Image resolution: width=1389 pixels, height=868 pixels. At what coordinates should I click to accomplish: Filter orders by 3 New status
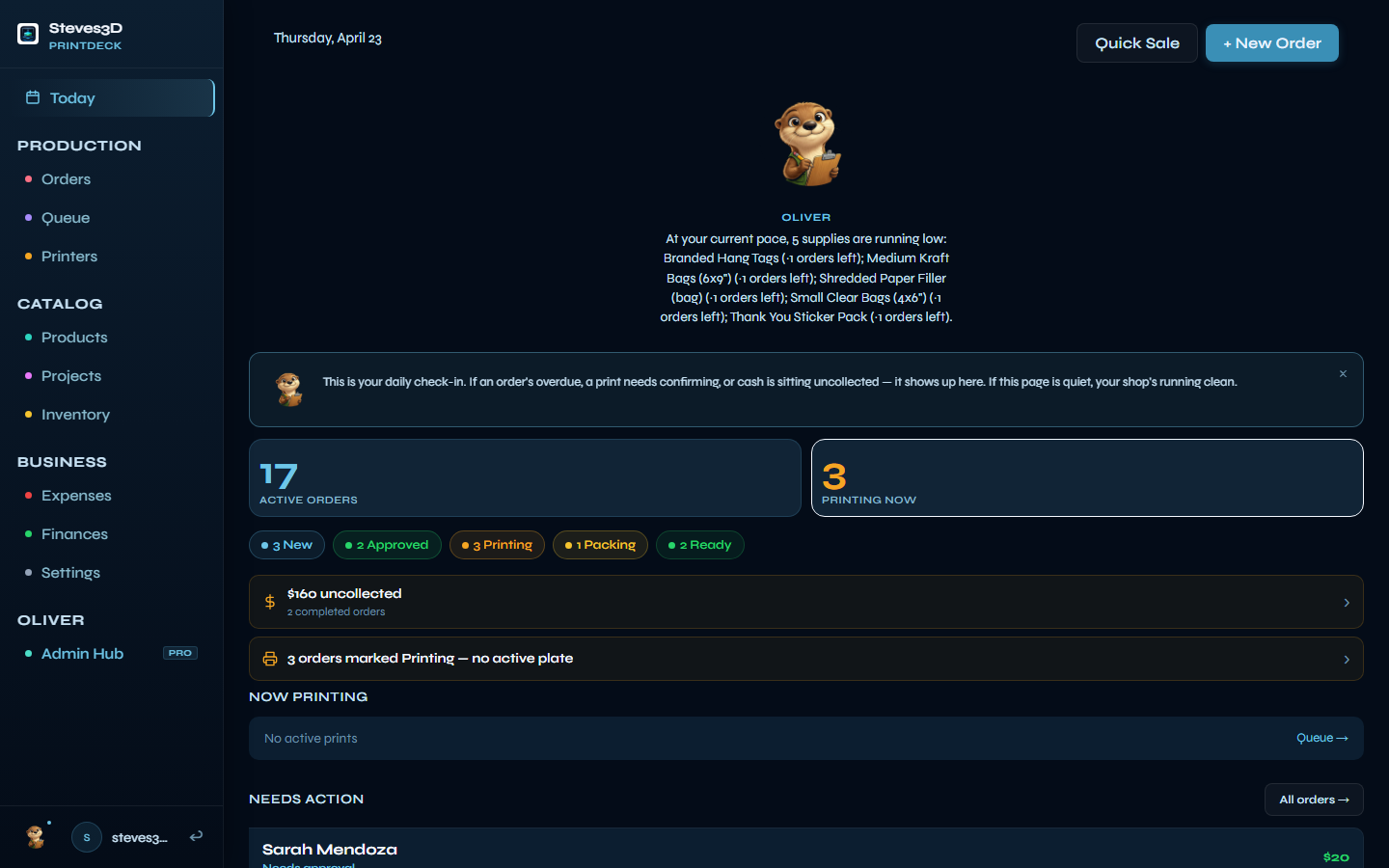(x=286, y=545)
